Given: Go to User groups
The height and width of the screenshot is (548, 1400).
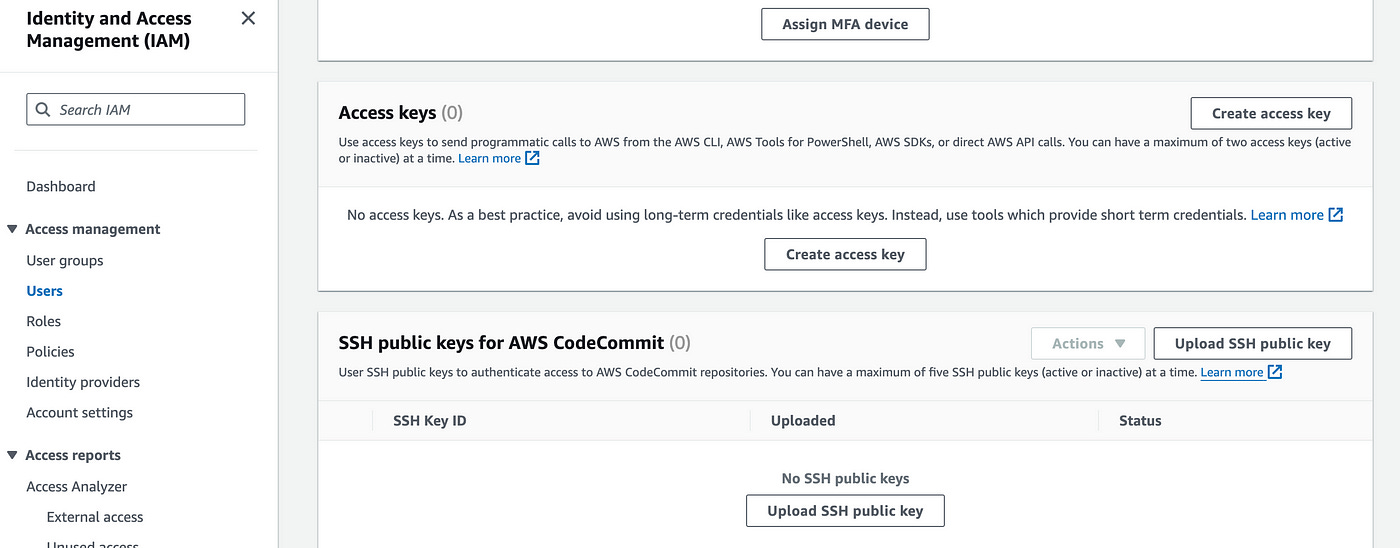Looking at the screenshot, I should point(65,260).
